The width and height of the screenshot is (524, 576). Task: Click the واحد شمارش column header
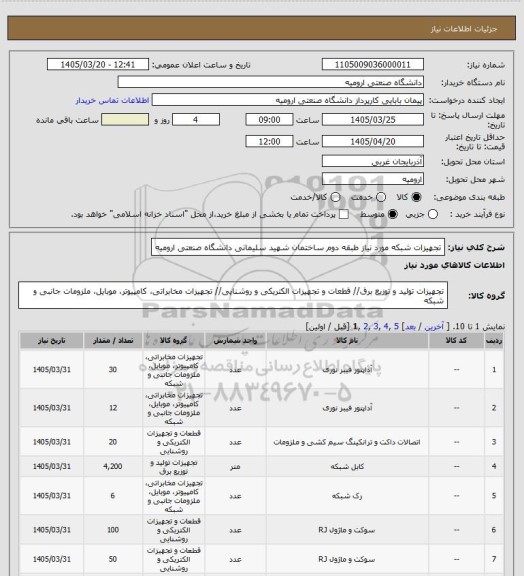click(235, 341)
